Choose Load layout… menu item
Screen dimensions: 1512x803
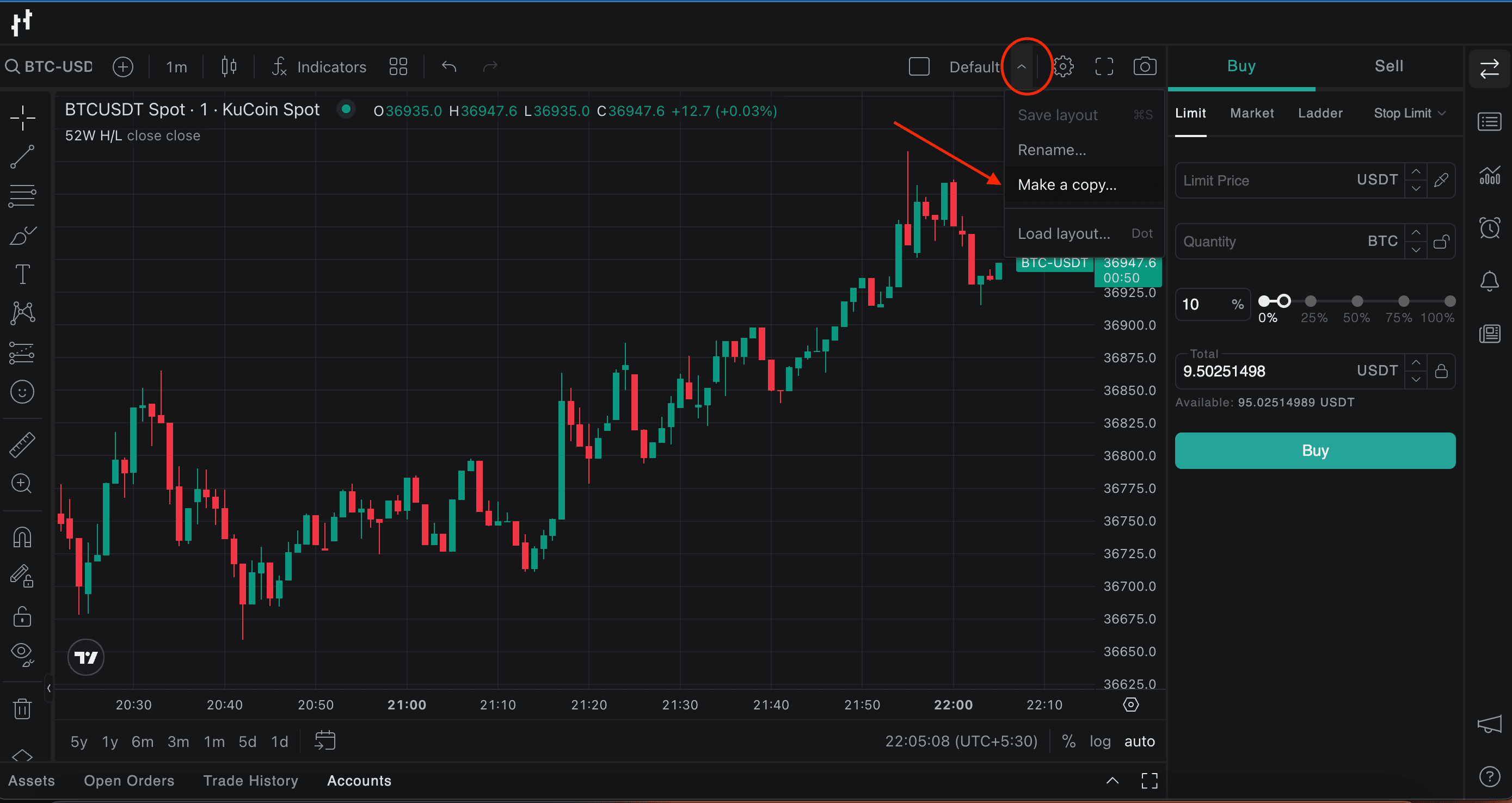[x=1085, y=233]
